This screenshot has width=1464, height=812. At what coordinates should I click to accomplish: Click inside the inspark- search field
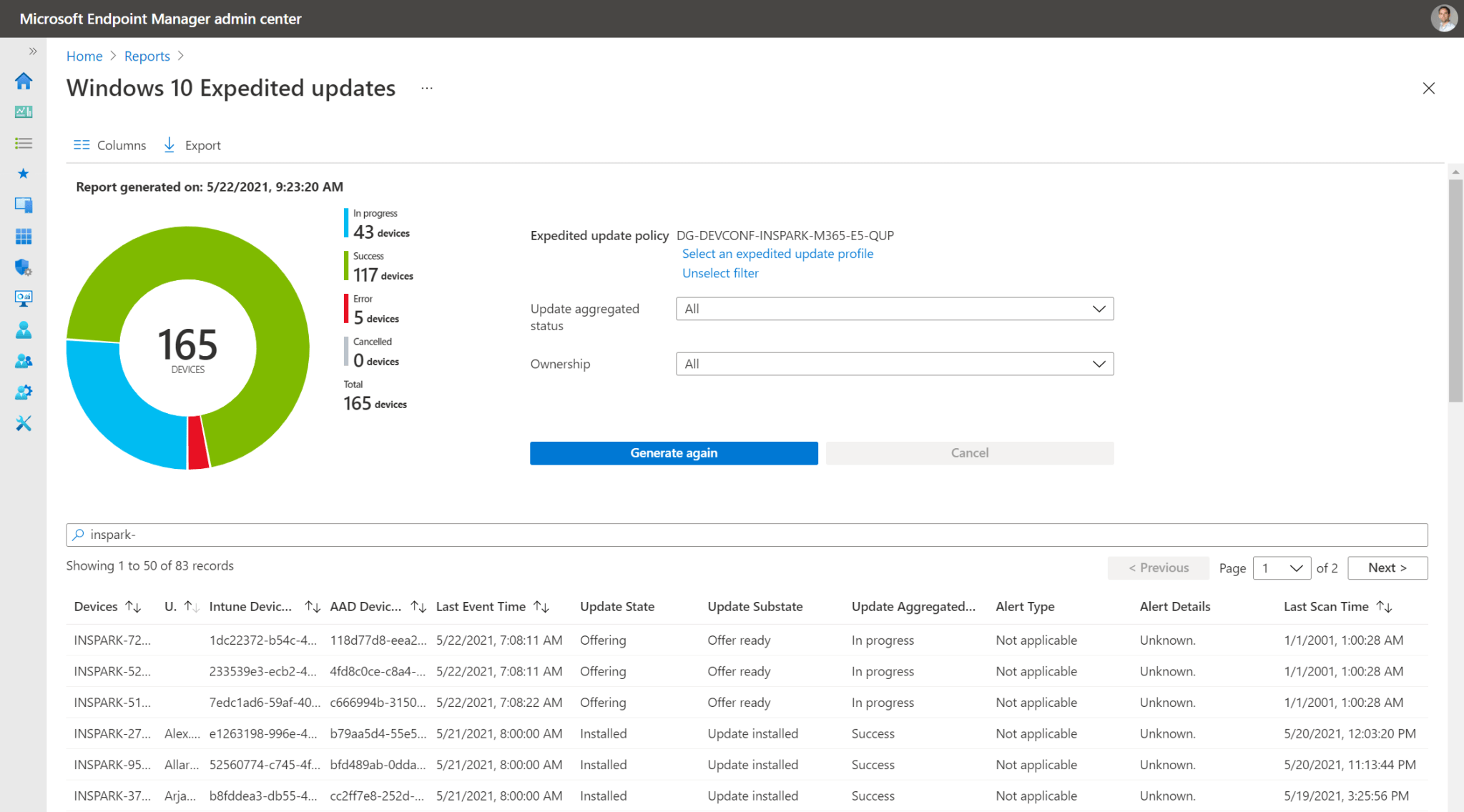pos(286,535)
